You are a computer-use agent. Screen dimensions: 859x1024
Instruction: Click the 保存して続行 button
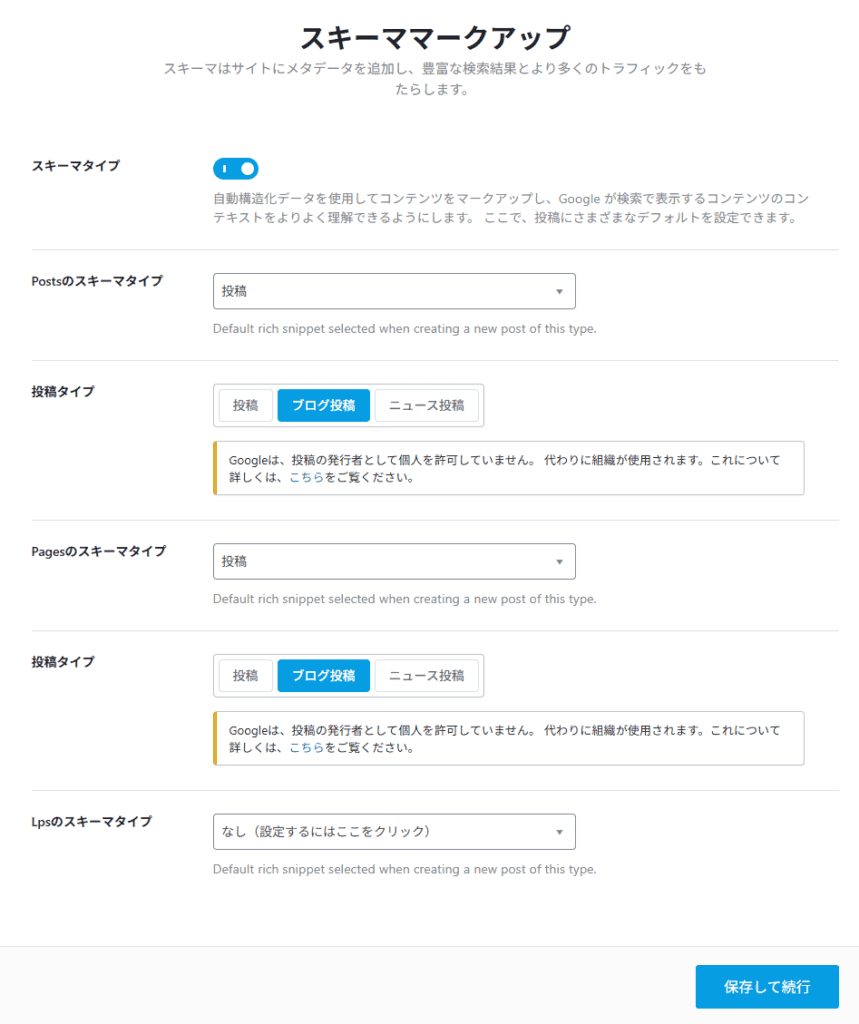point(767,986)
